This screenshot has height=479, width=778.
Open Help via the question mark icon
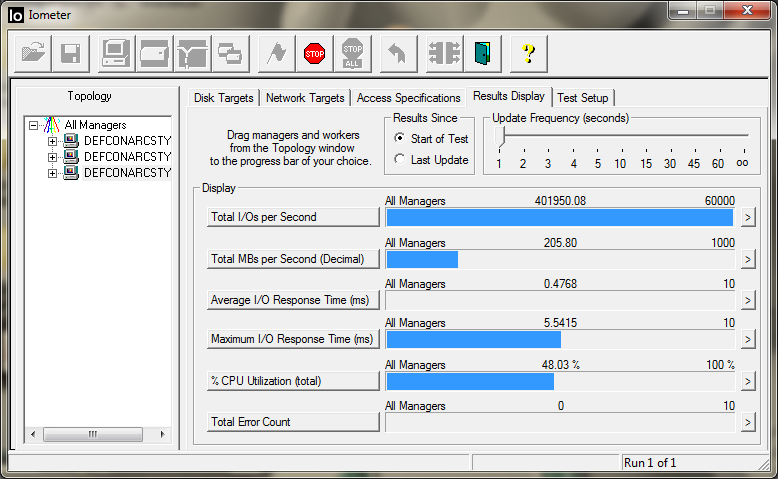click(529, 53)
